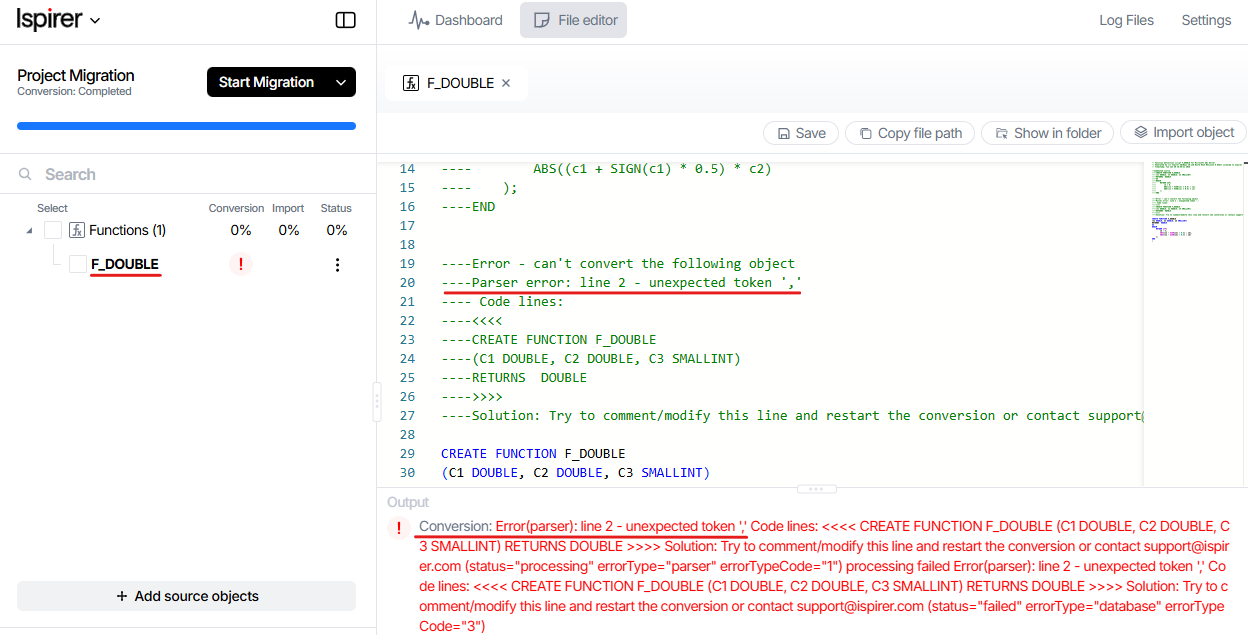Open the Start Migration dropdown arrow
Viewport: 1248px width, 635px height.
click(x=340, y=82)
